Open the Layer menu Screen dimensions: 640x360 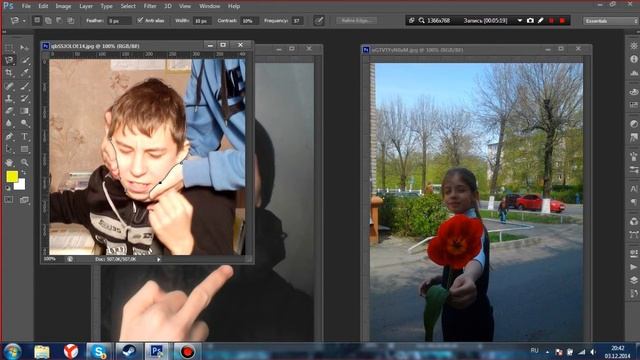click(86, 6)
